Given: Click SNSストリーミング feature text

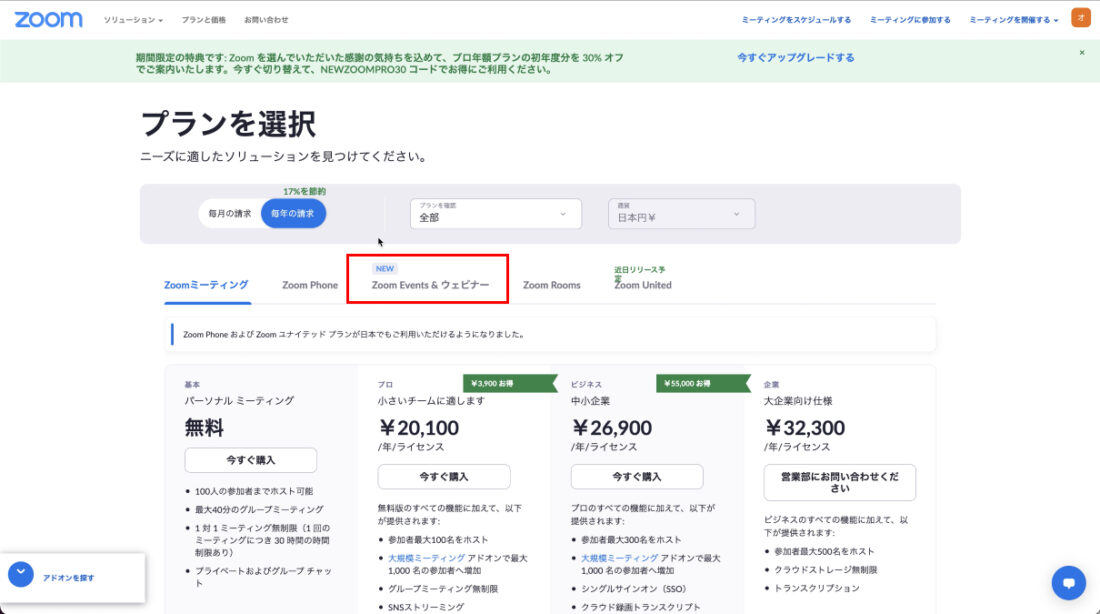Looking at the screenshot, I should 426,608.
